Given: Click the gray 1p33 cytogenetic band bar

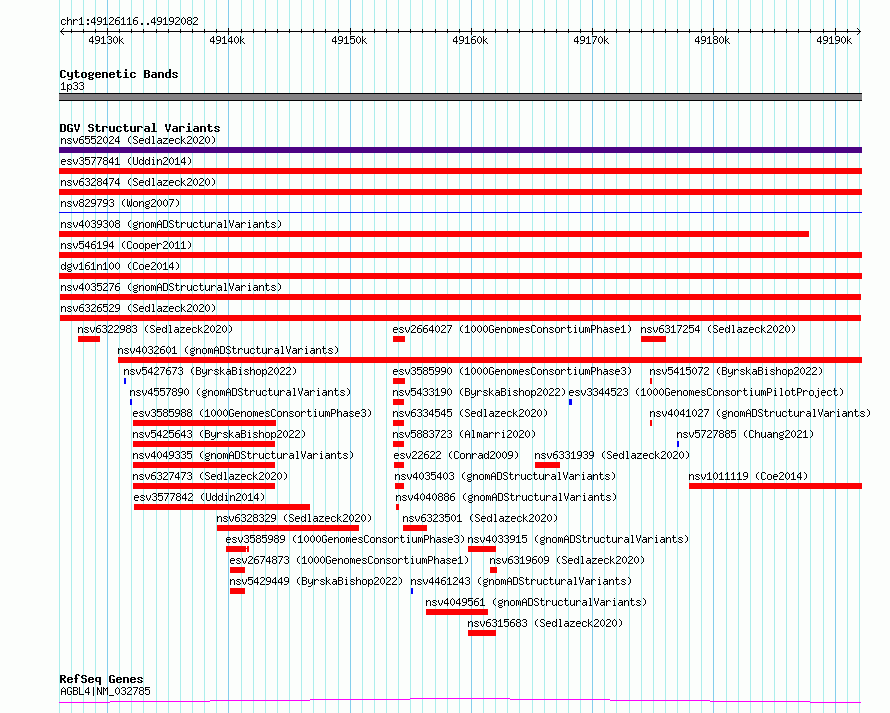Looking at the screenshot, I should pos(460,97).
